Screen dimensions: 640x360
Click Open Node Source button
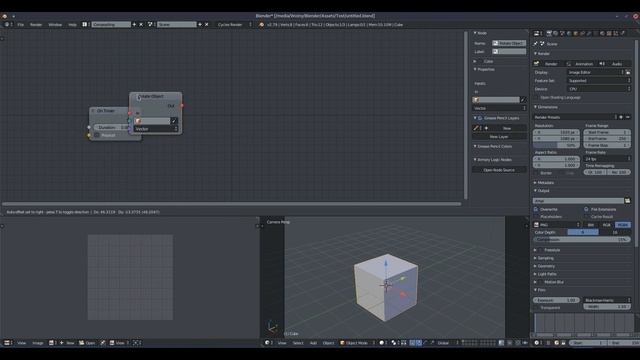coord(499,170)
